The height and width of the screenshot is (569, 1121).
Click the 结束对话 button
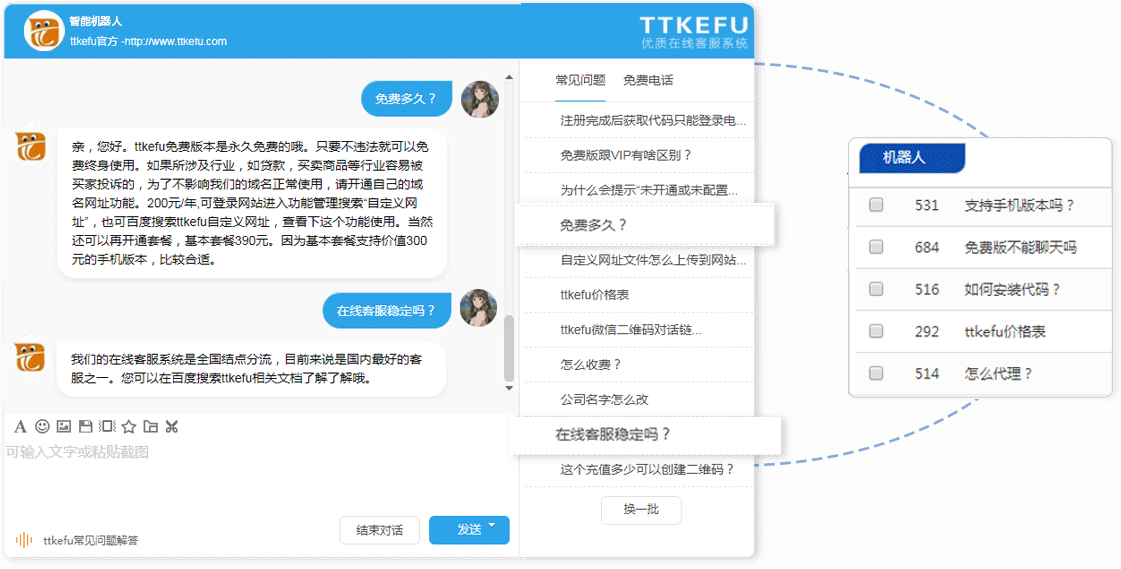380,530
